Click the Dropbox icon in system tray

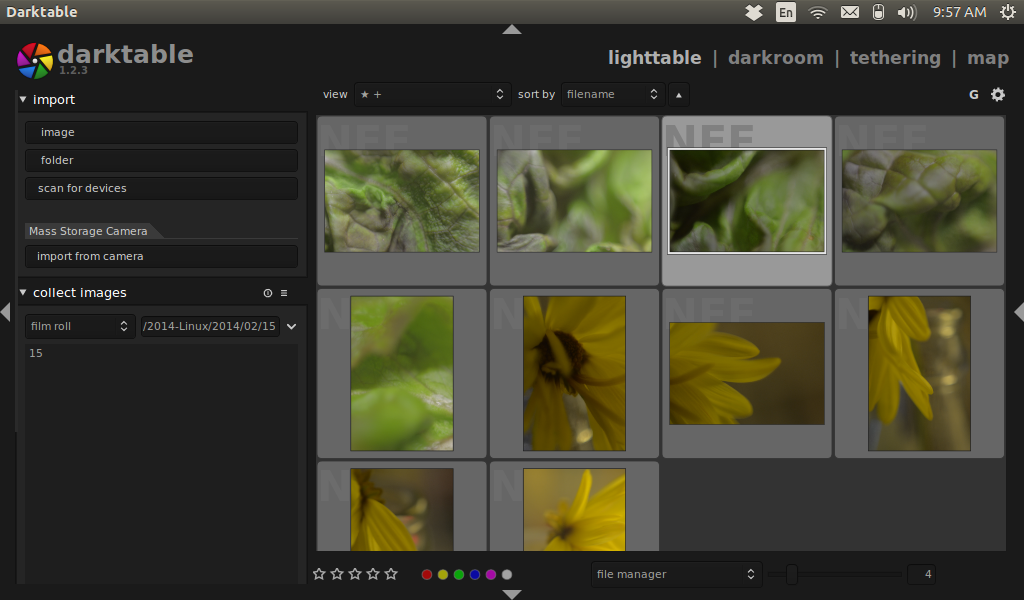click(x=754, y=12)
